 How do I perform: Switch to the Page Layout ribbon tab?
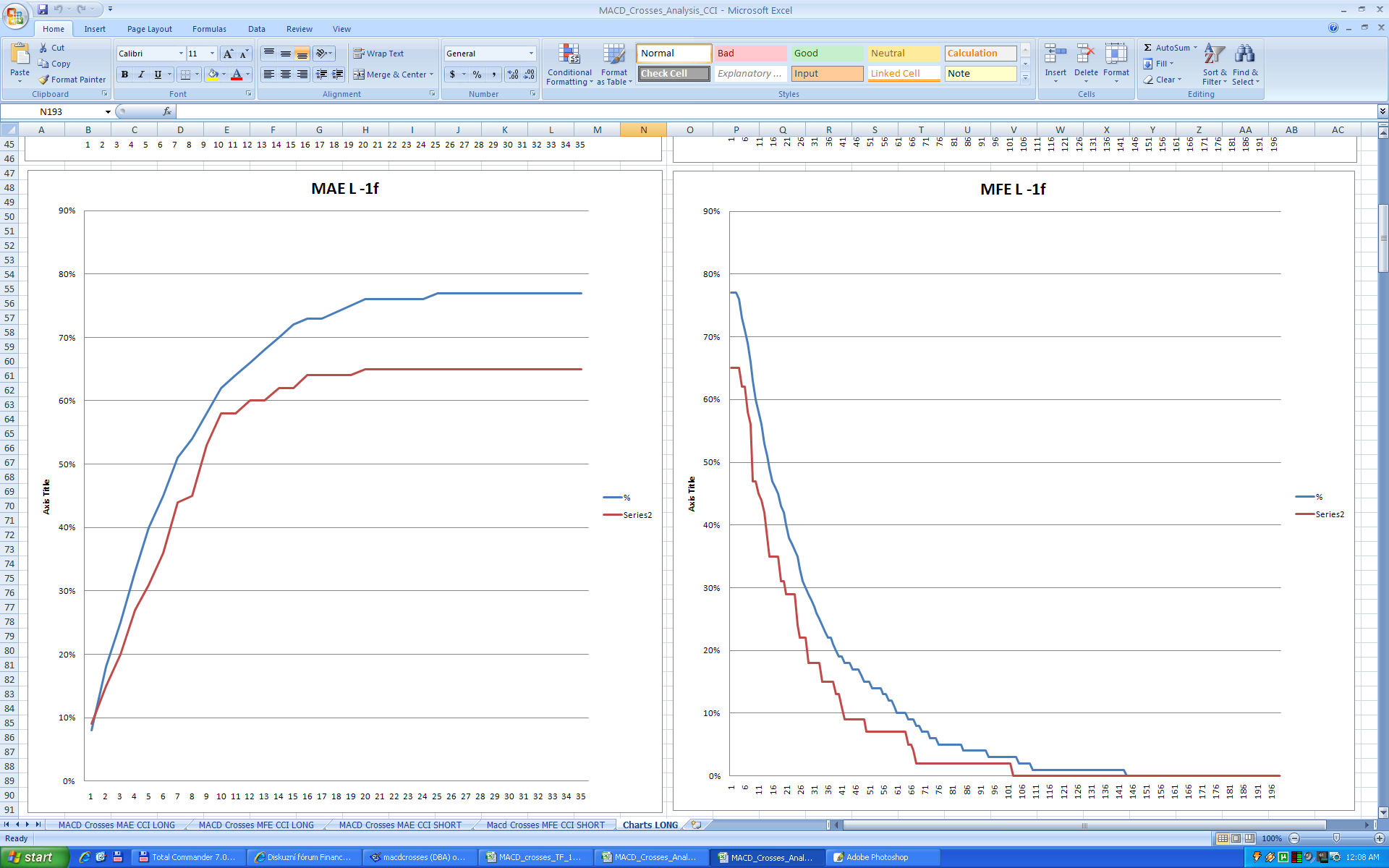pyautogui.click(x=149, y=29)
